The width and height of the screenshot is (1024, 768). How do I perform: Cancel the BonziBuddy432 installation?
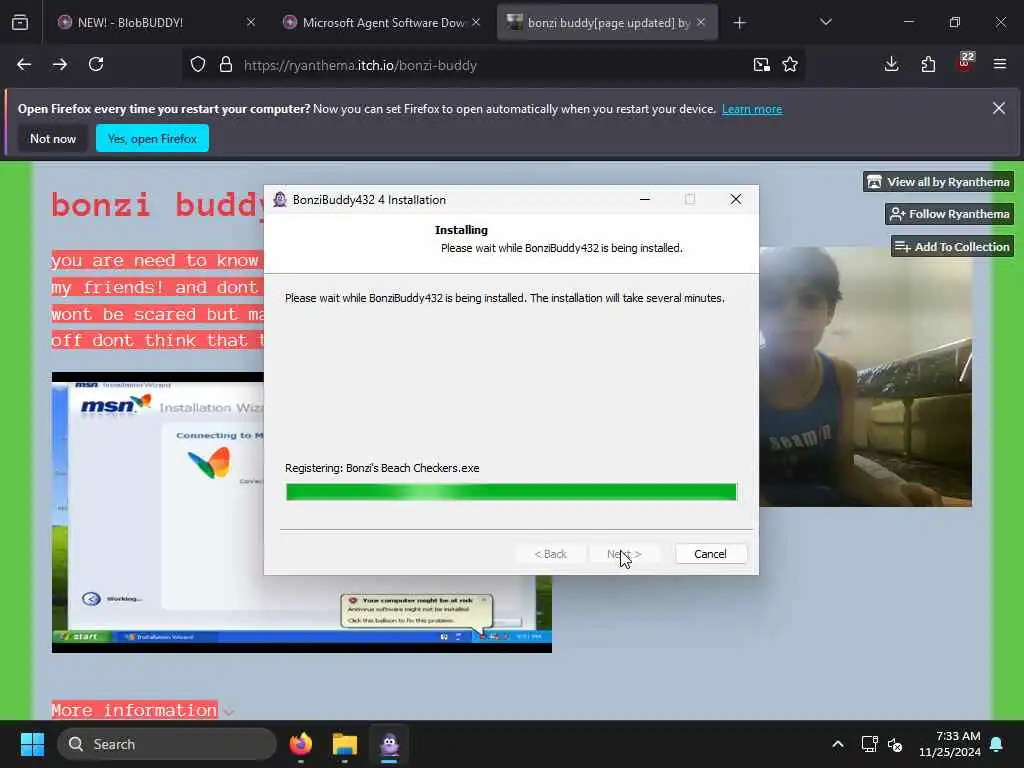coord(710,554)
